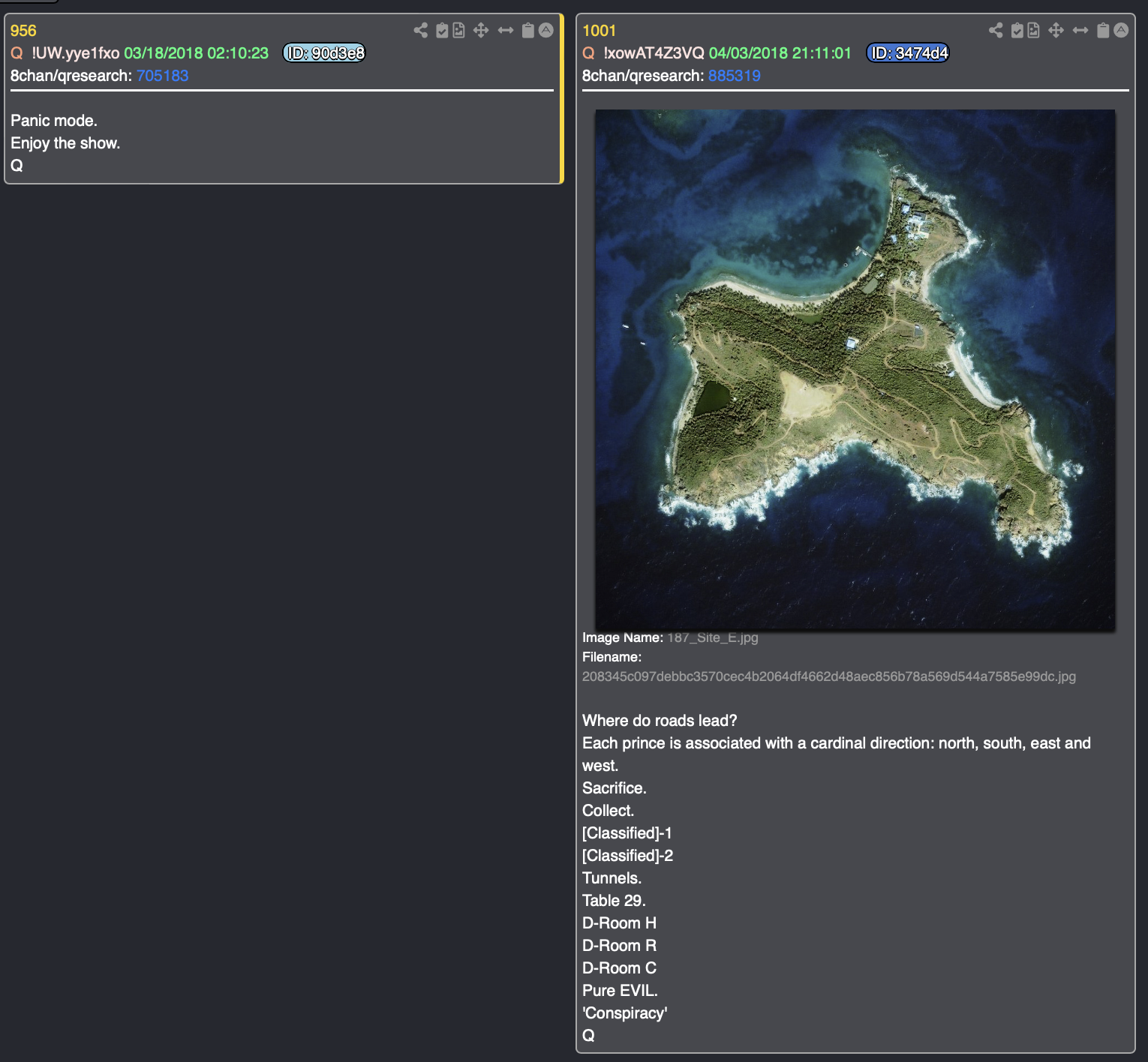Open the image file icon on post 1001
The width and height of the screenshot is (1148, 1062).
pyautogui.click(x=1033, y=30)
